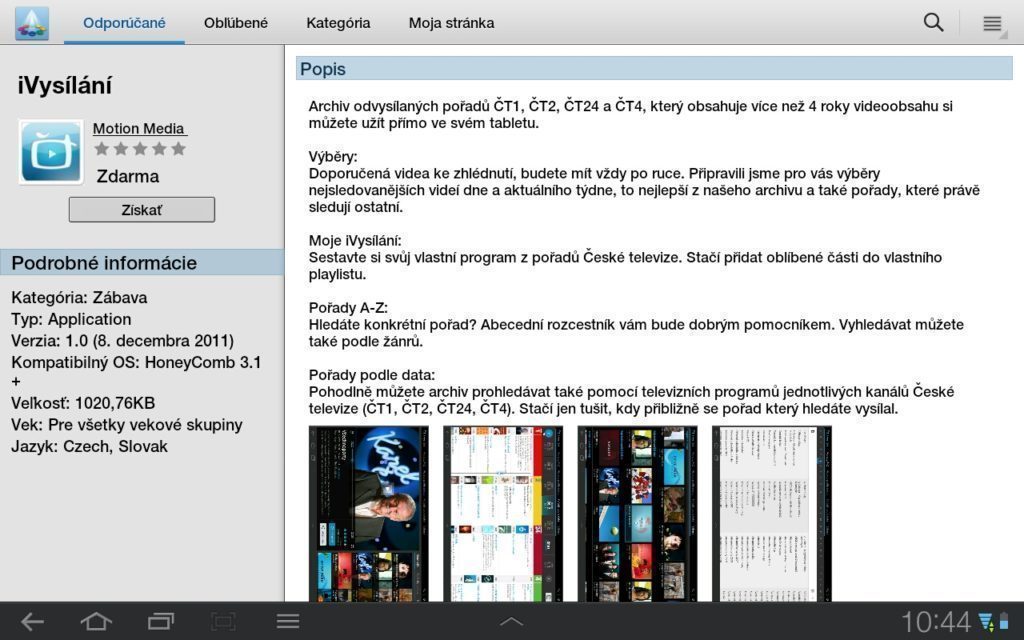Select the Kategória: Zábava line
This screenshot has height=640, width=1024.
pos(79,298)
